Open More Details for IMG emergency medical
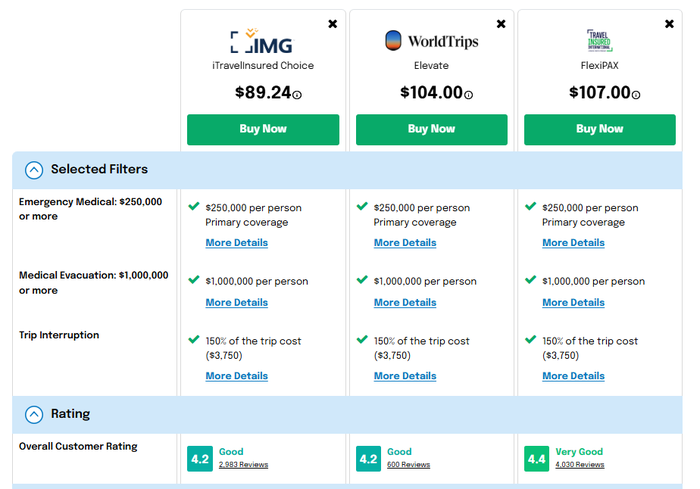The height and width of the screenshot is (489, 700). click(237, 242)
